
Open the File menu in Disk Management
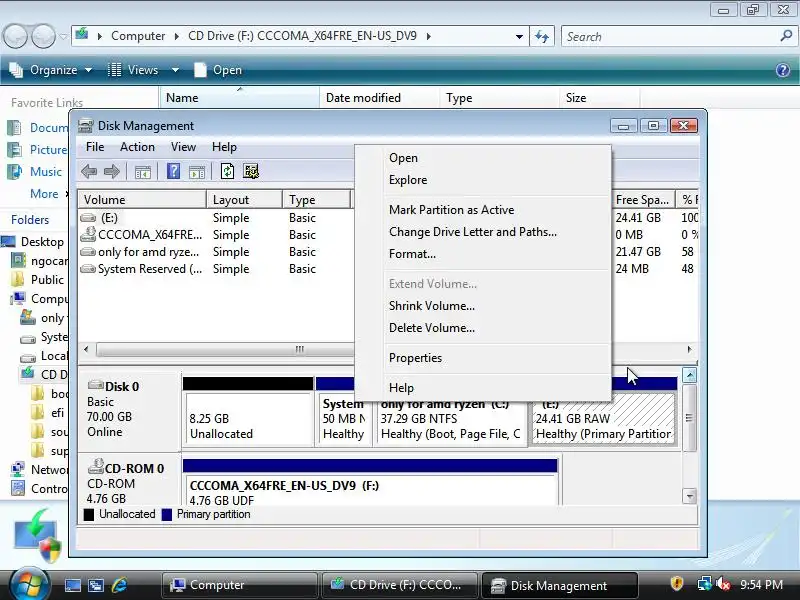pyautogui.click(x=95, y=147)
